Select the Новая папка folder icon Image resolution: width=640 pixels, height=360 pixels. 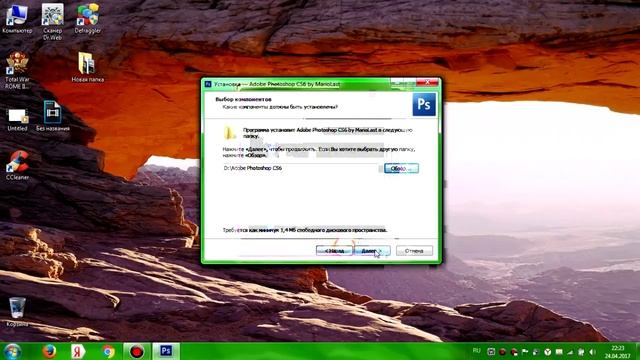87,67
